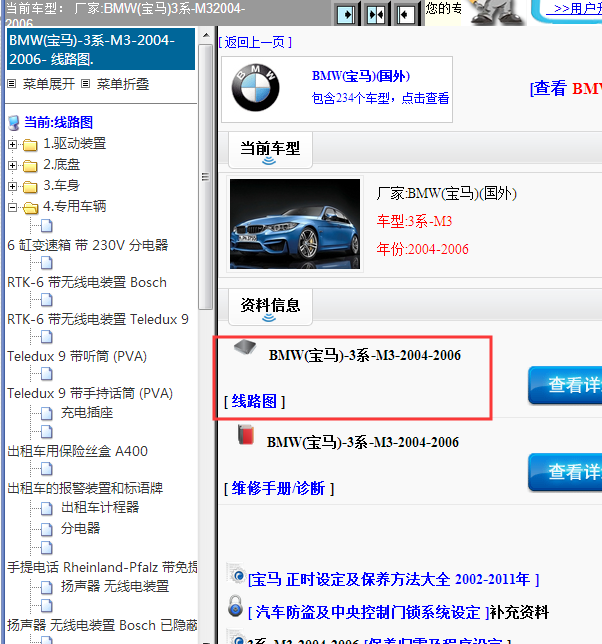The image size is (602, 644).
Task: Click the center-split panel layout button
Action: (376, 15)
